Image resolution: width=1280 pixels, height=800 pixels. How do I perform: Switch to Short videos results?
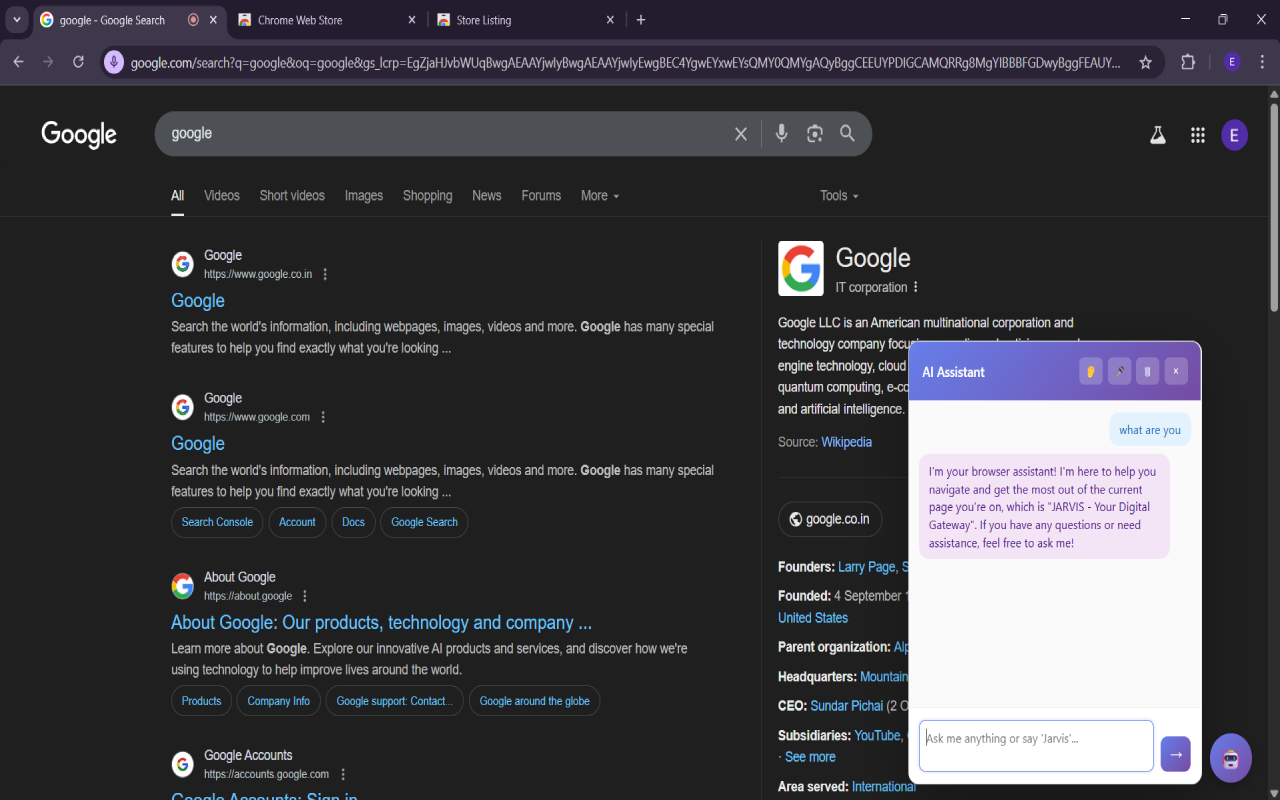tap(292, 196)
